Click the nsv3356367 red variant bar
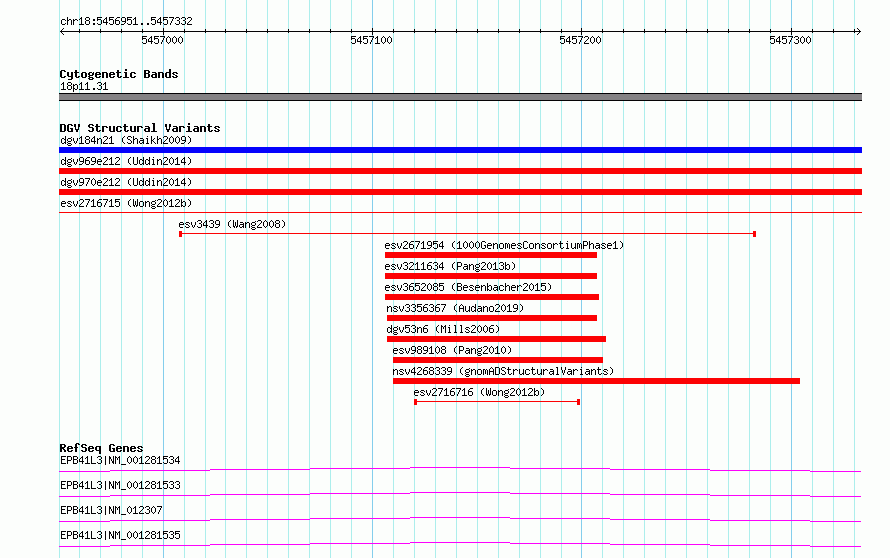The image size is (890, 558). click(x=492, y=318)
